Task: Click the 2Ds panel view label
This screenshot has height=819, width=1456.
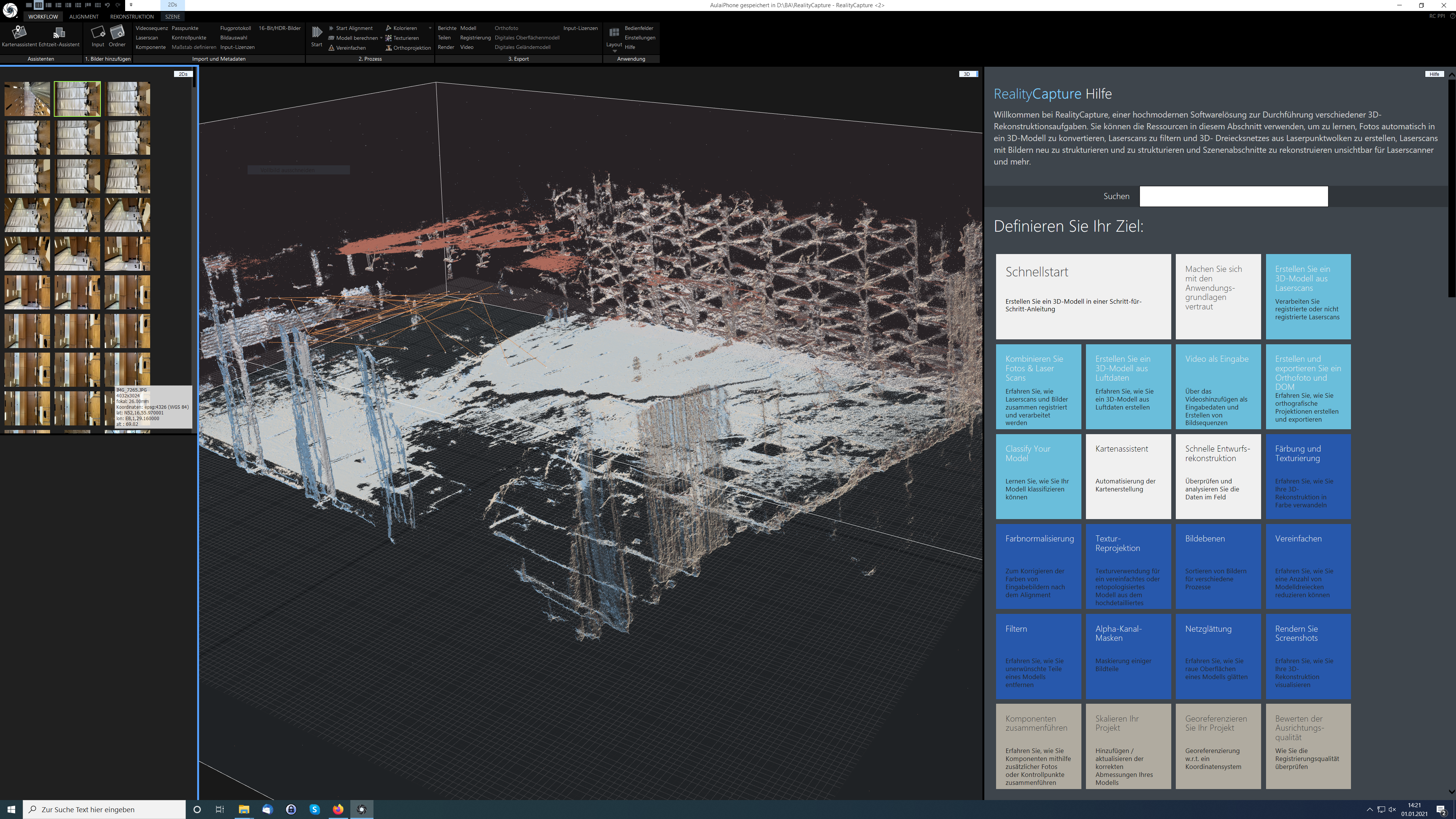Action: (183, 74)
